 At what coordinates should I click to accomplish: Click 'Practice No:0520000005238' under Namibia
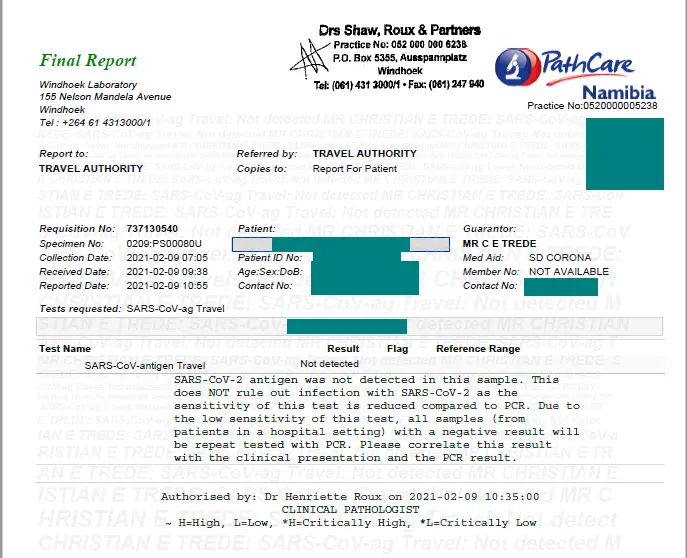tap(592, 106)
